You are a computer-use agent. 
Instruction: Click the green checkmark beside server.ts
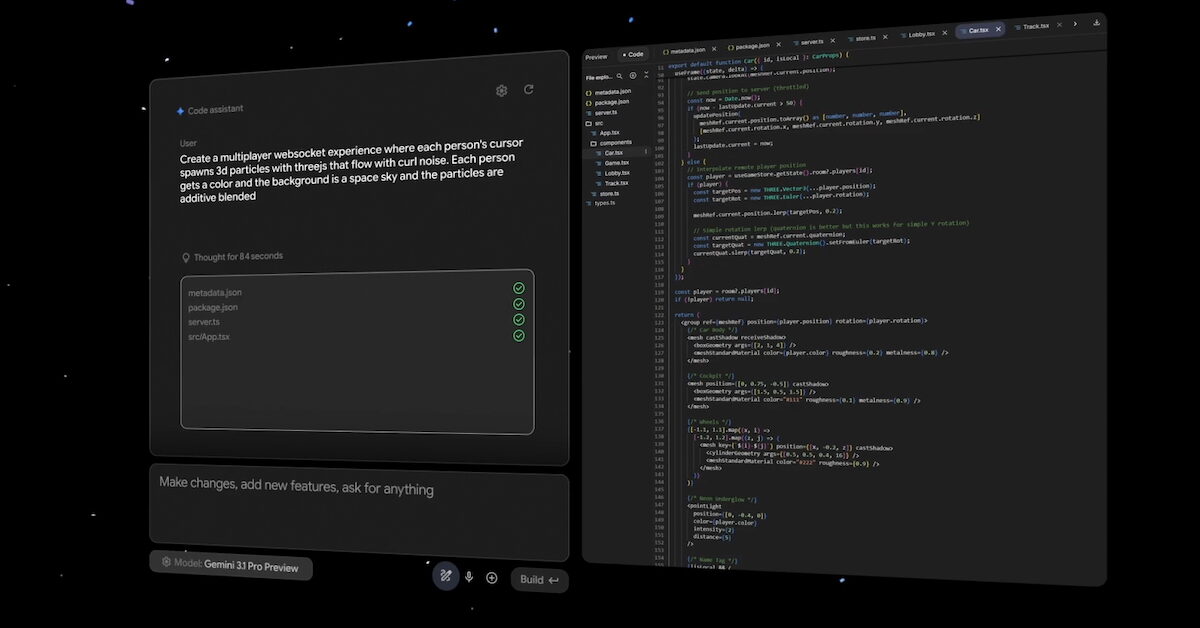click(518, 318)
